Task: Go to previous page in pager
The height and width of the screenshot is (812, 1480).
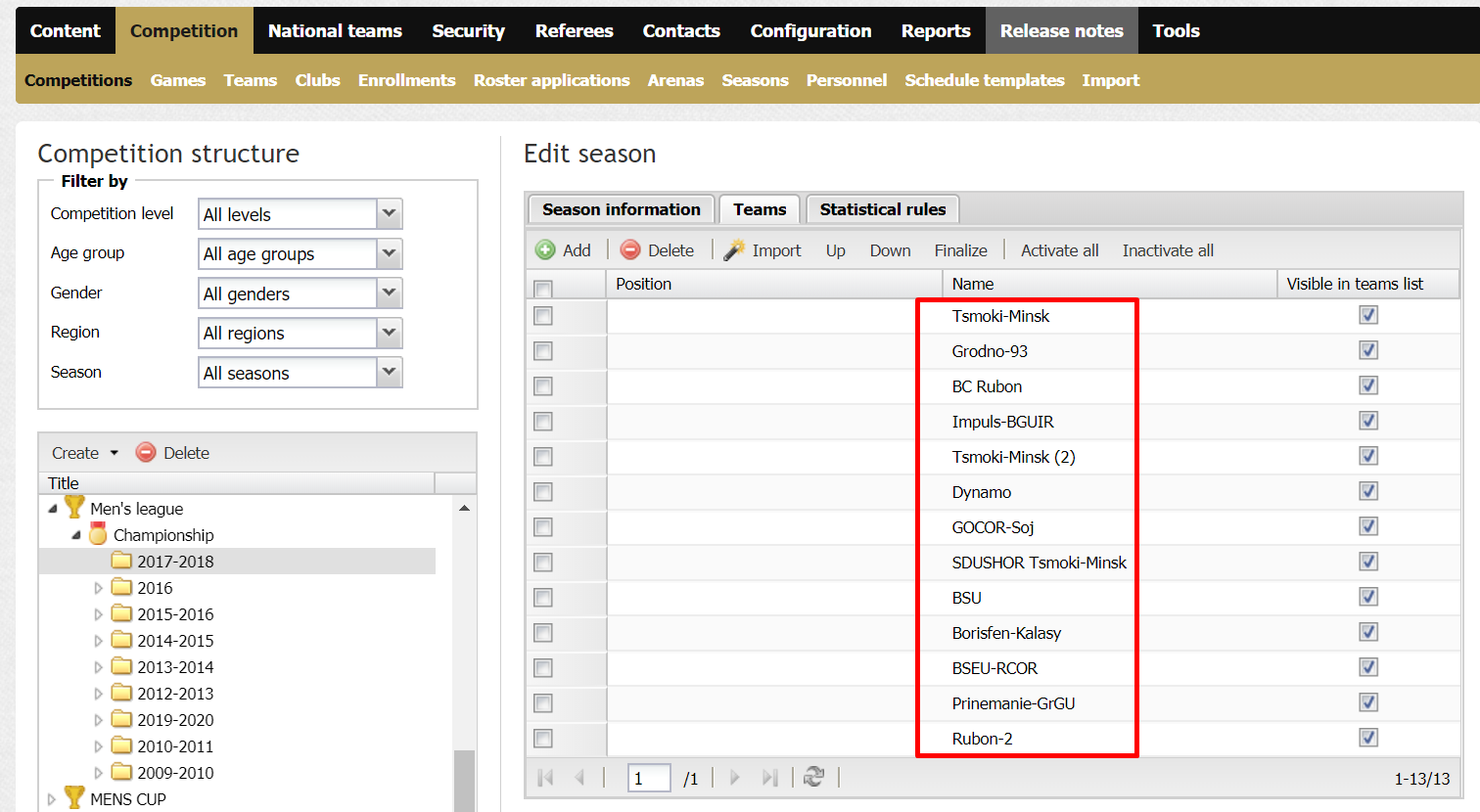Action: pyautogui.click(x=579, y=778)
